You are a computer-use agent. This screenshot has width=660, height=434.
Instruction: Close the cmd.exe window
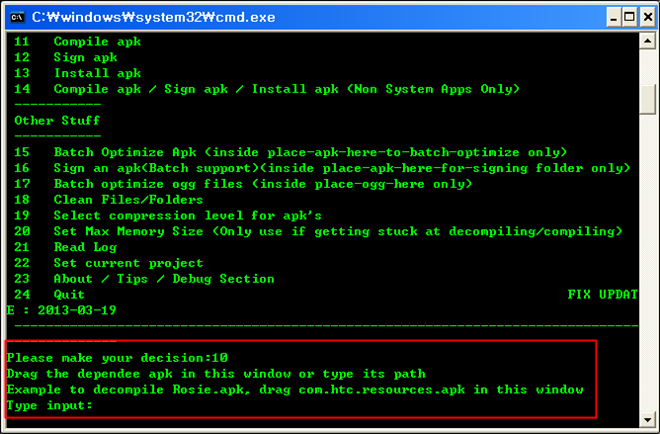coord(642,16)
